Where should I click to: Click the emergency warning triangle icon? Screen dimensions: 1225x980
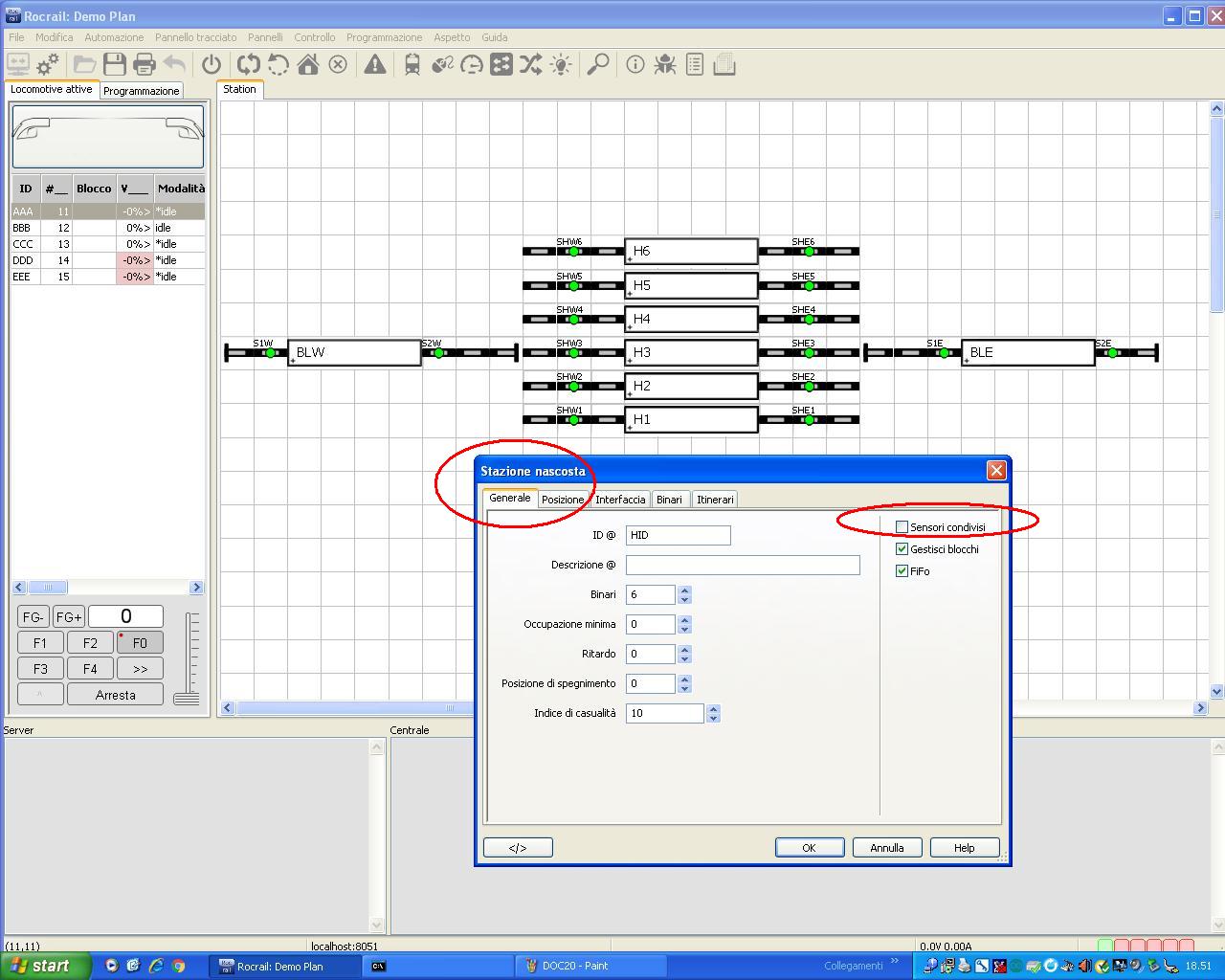375,65
